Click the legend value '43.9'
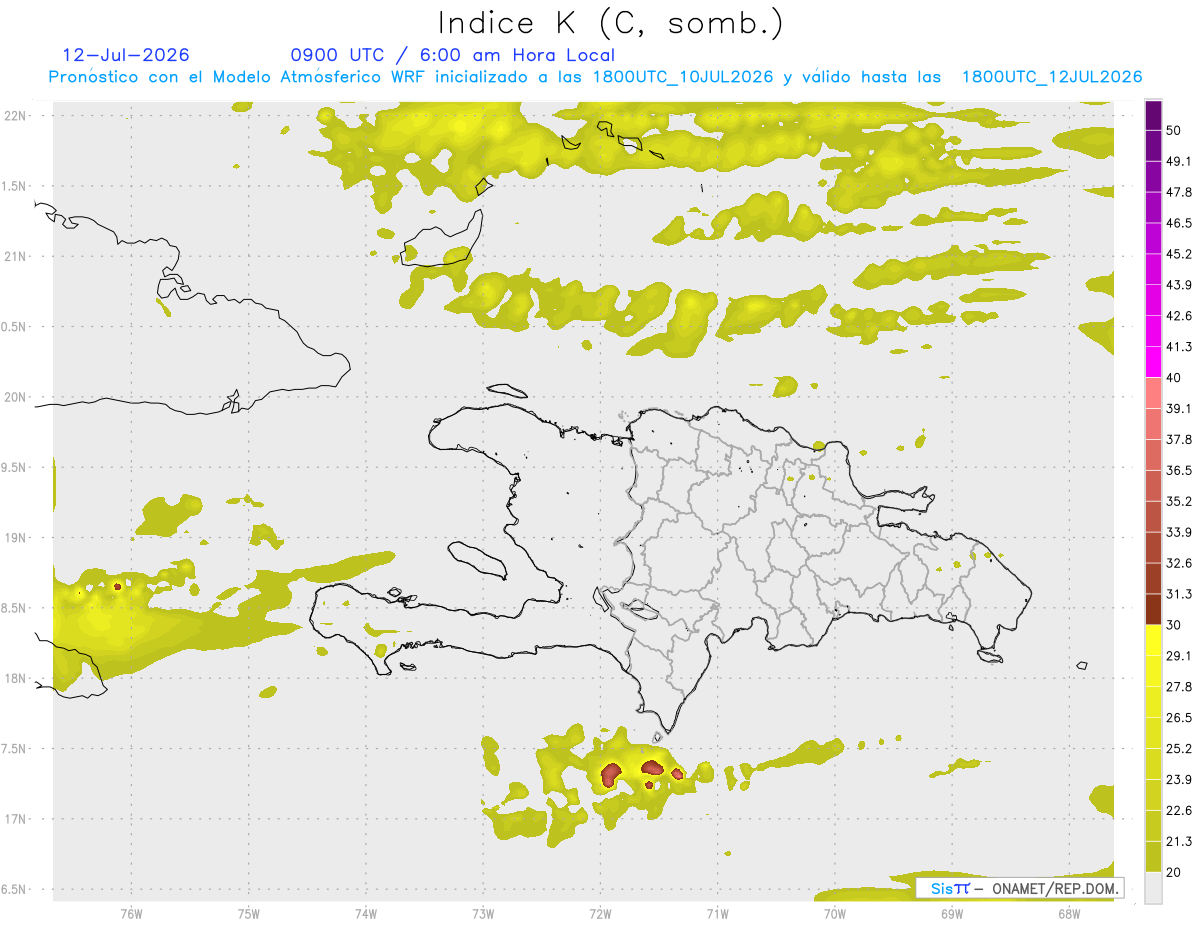1200x927 pixels. (x=1179, y=285)
